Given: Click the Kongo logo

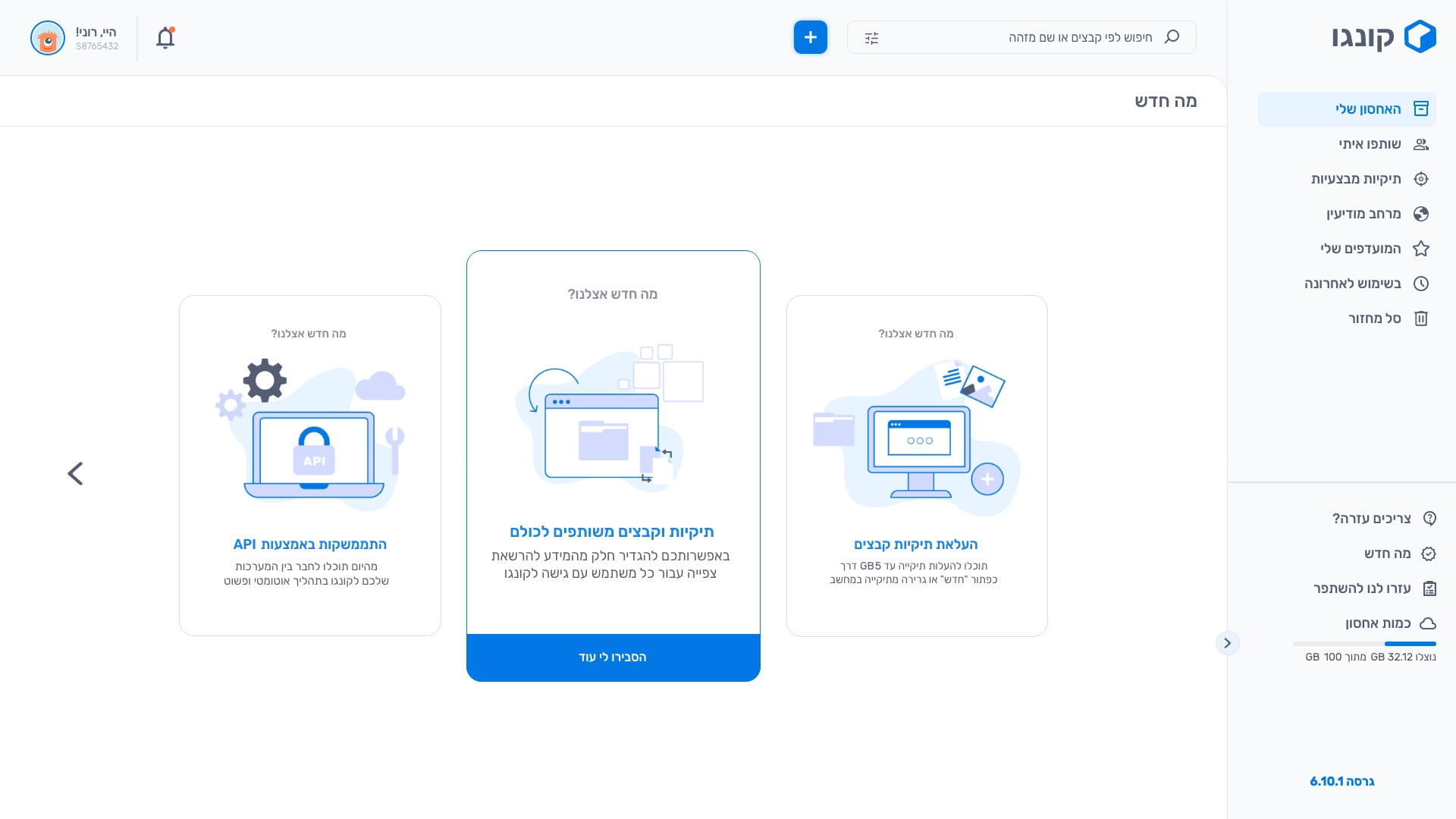Looking at the screenshot, I should click(1383, 36).
